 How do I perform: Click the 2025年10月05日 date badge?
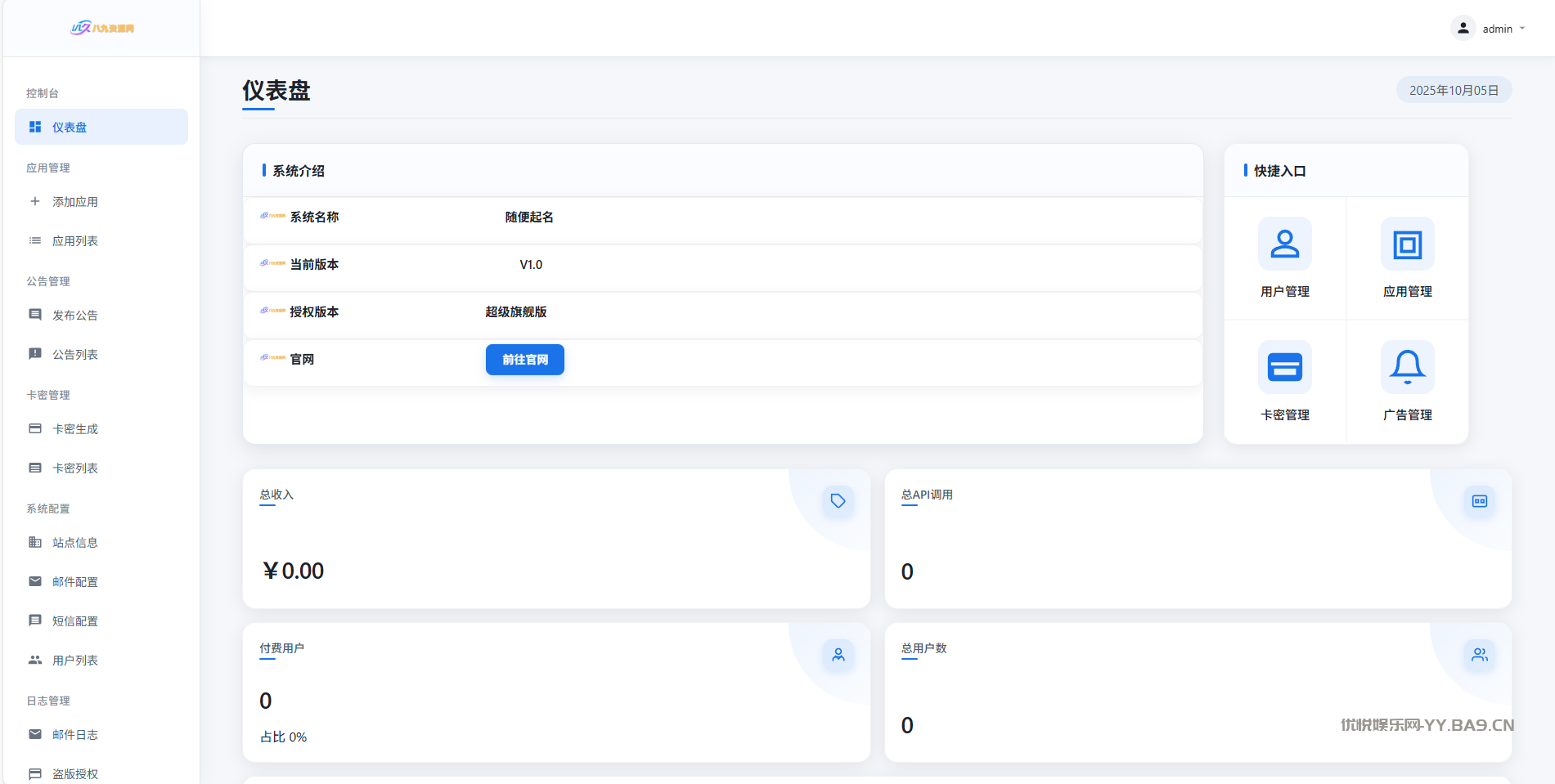[1453, 90]
